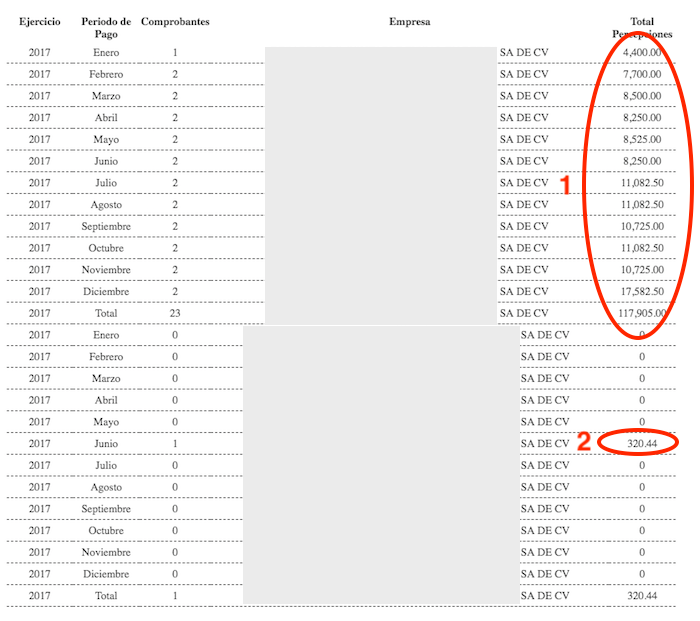Select Agosto with 0 comprobantes
This screenshot has height=621, width=700.
[x=106, y=487]
